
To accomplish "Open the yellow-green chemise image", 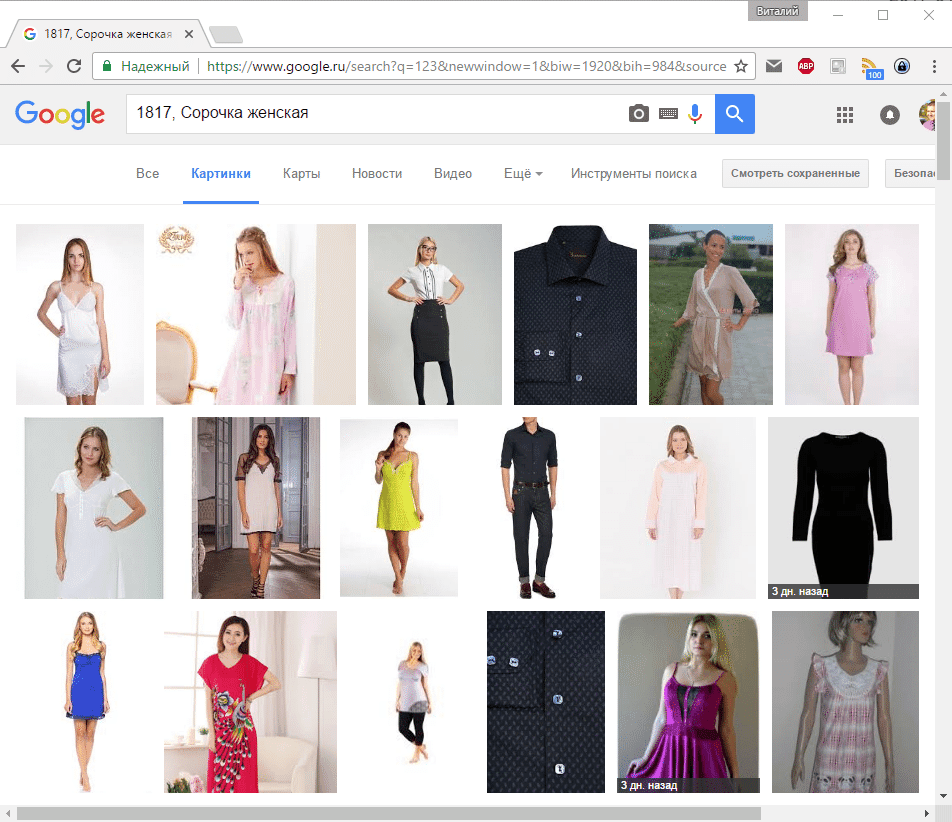I will click(x=399, y=507).
